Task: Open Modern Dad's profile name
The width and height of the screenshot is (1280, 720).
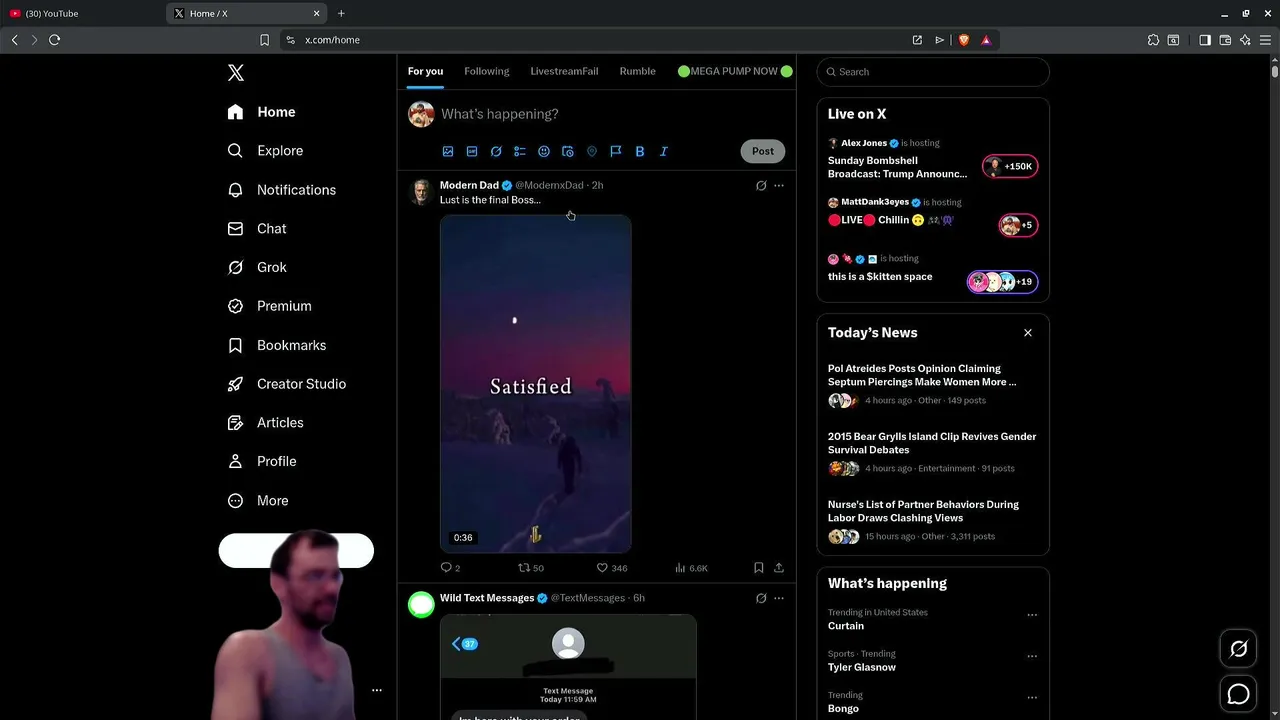Action: (469, 185)
